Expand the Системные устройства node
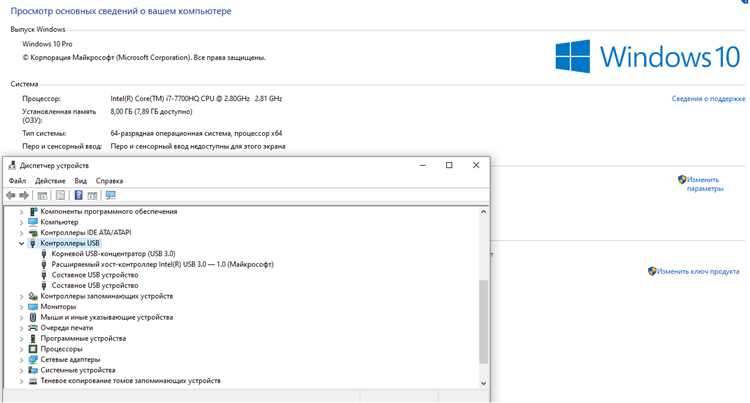 [x=21, y=370]
